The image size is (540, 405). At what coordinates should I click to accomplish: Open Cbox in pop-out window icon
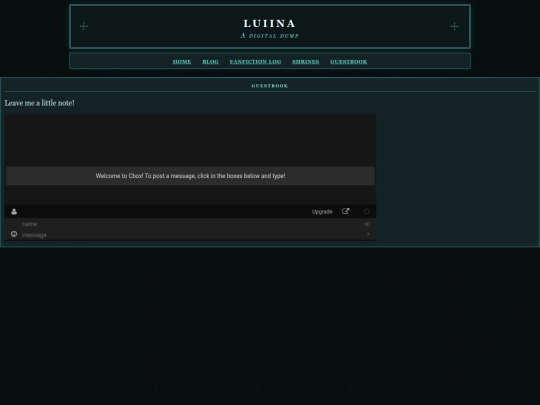pyautogui.click(x=345, y=211)
